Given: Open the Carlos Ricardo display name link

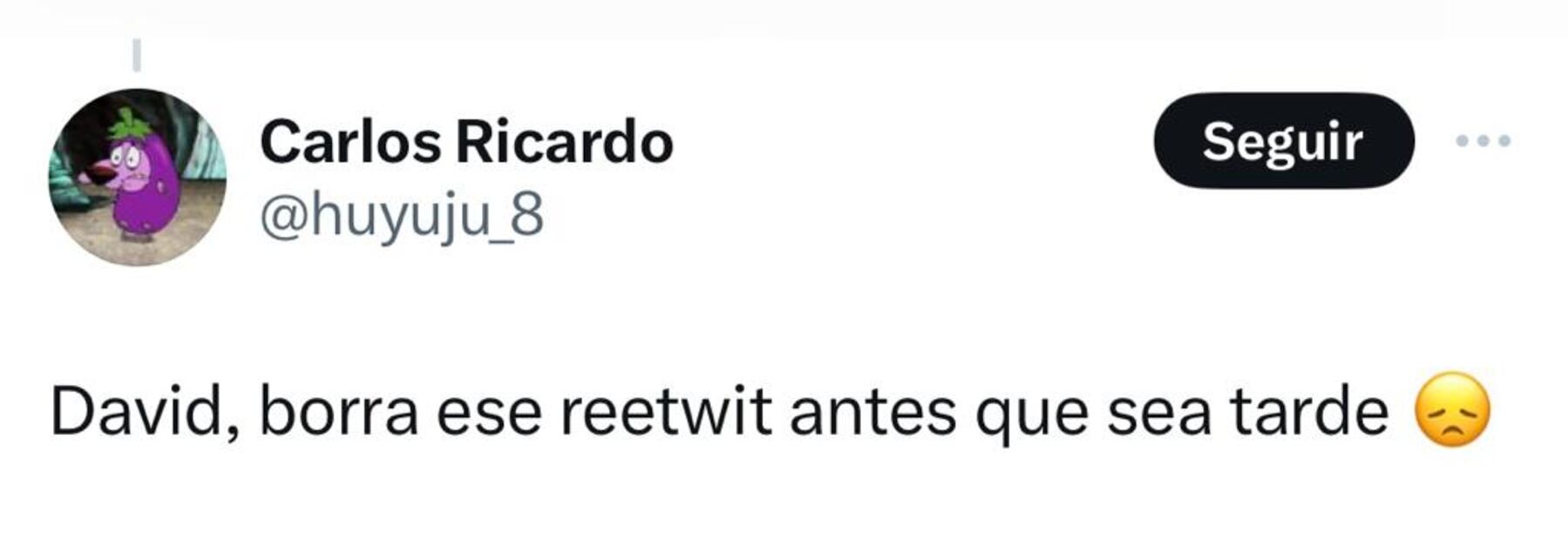Looking at the screenshot, I should pyautogui.click(x=466, y=142).
